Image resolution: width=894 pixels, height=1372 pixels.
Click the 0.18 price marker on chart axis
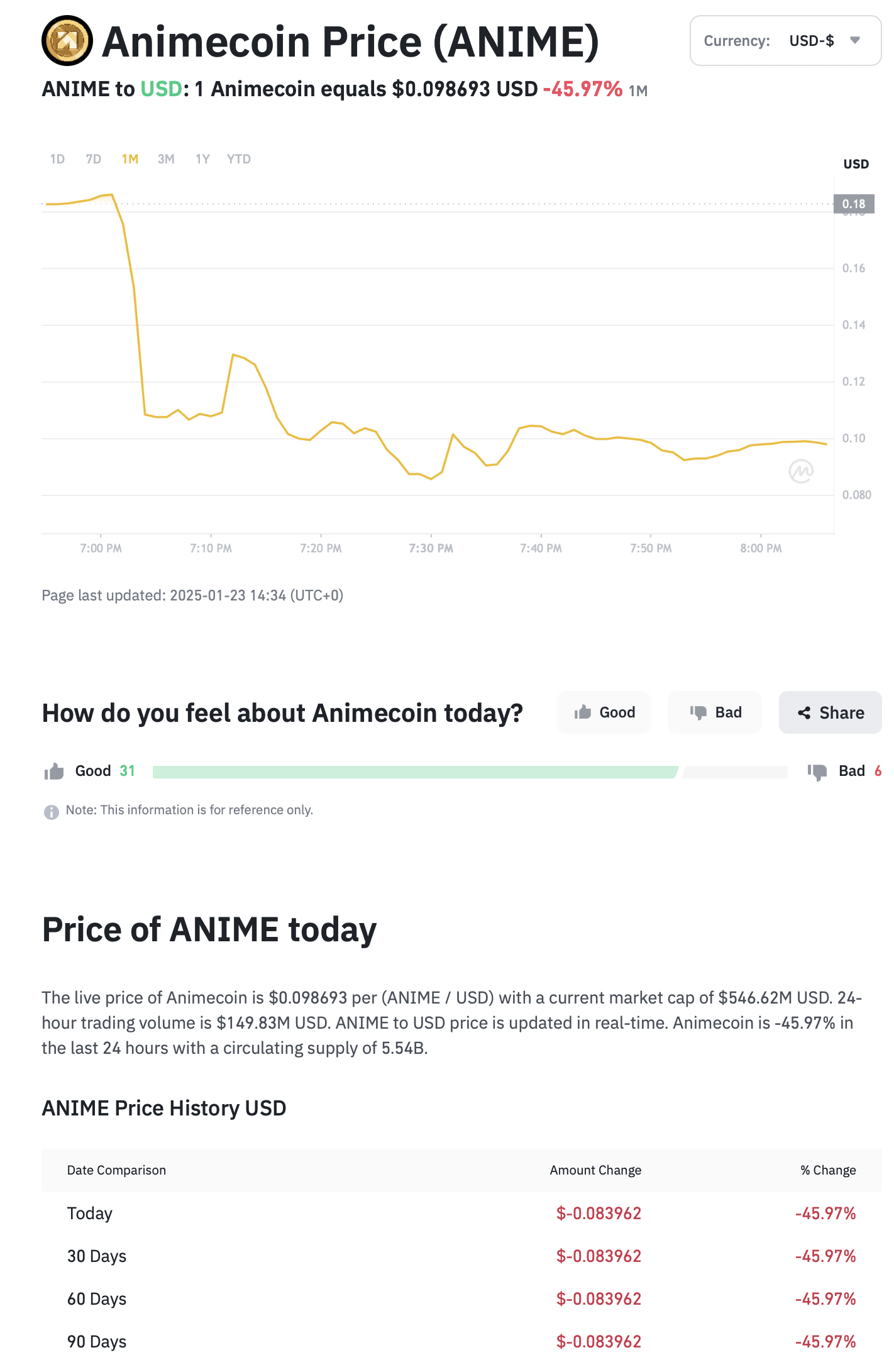point(854,204)
